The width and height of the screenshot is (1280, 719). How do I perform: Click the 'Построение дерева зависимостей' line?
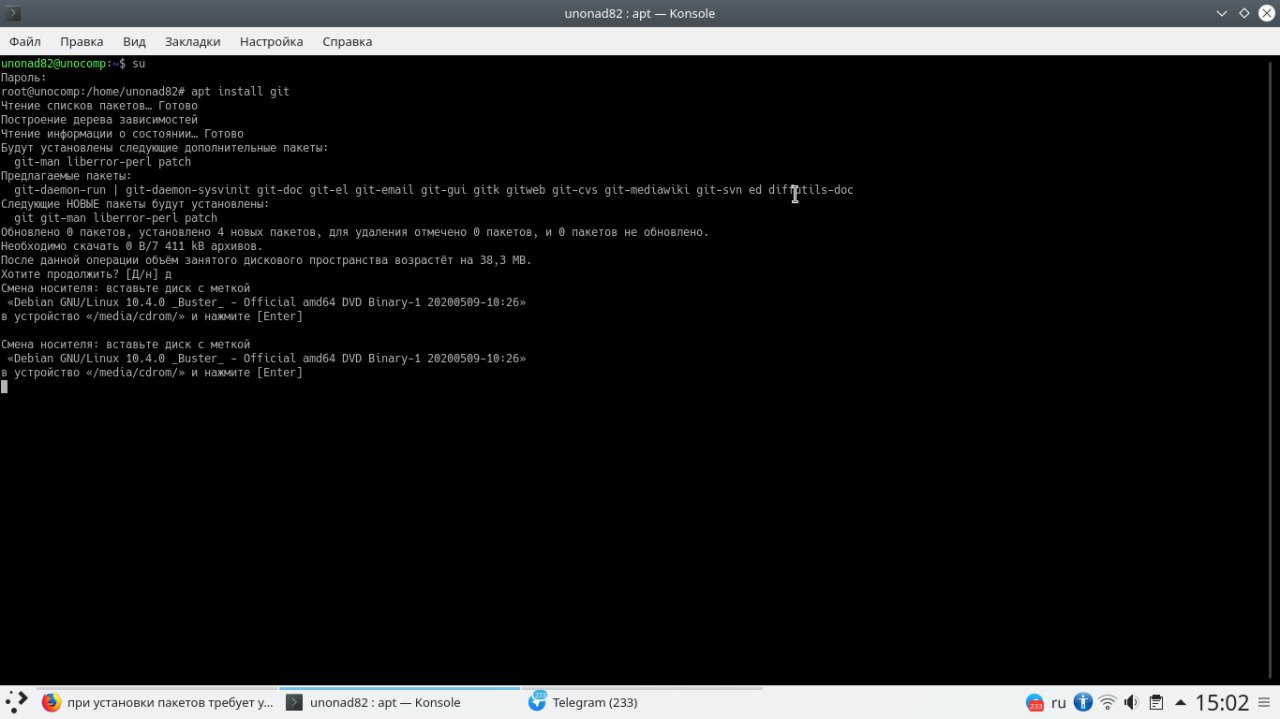[x=99, y=119]
